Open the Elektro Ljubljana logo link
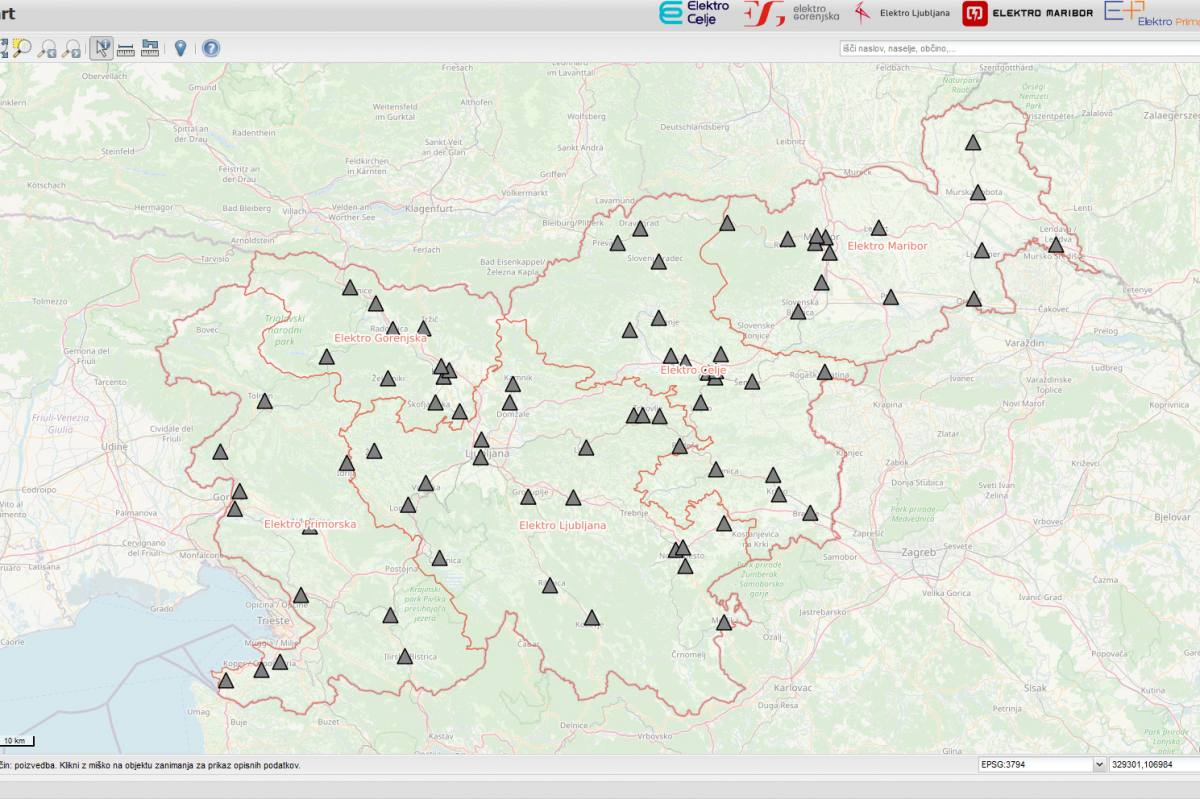The height and width of the screenshot is (799, 1200). pyautogui.click(x=902, y=13)
